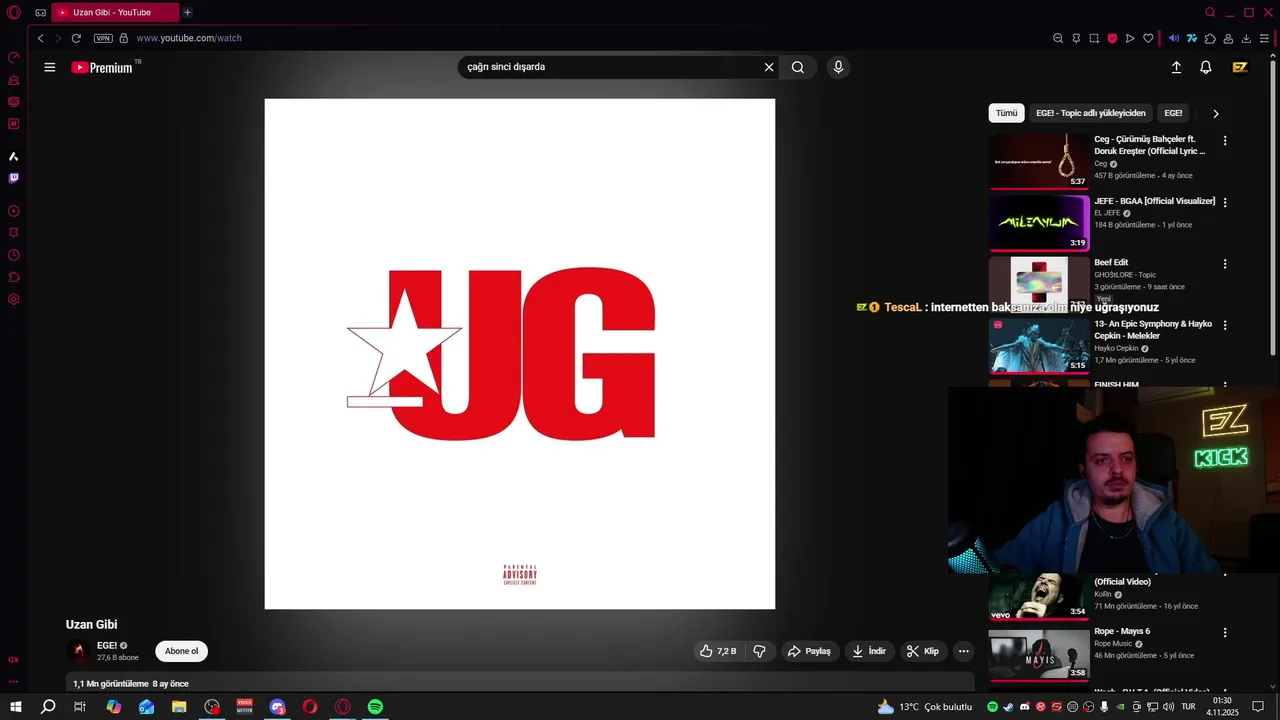This screenshot has width=1280, height=720.
Task: Create a clip with the Klip button
Action: 923,651
